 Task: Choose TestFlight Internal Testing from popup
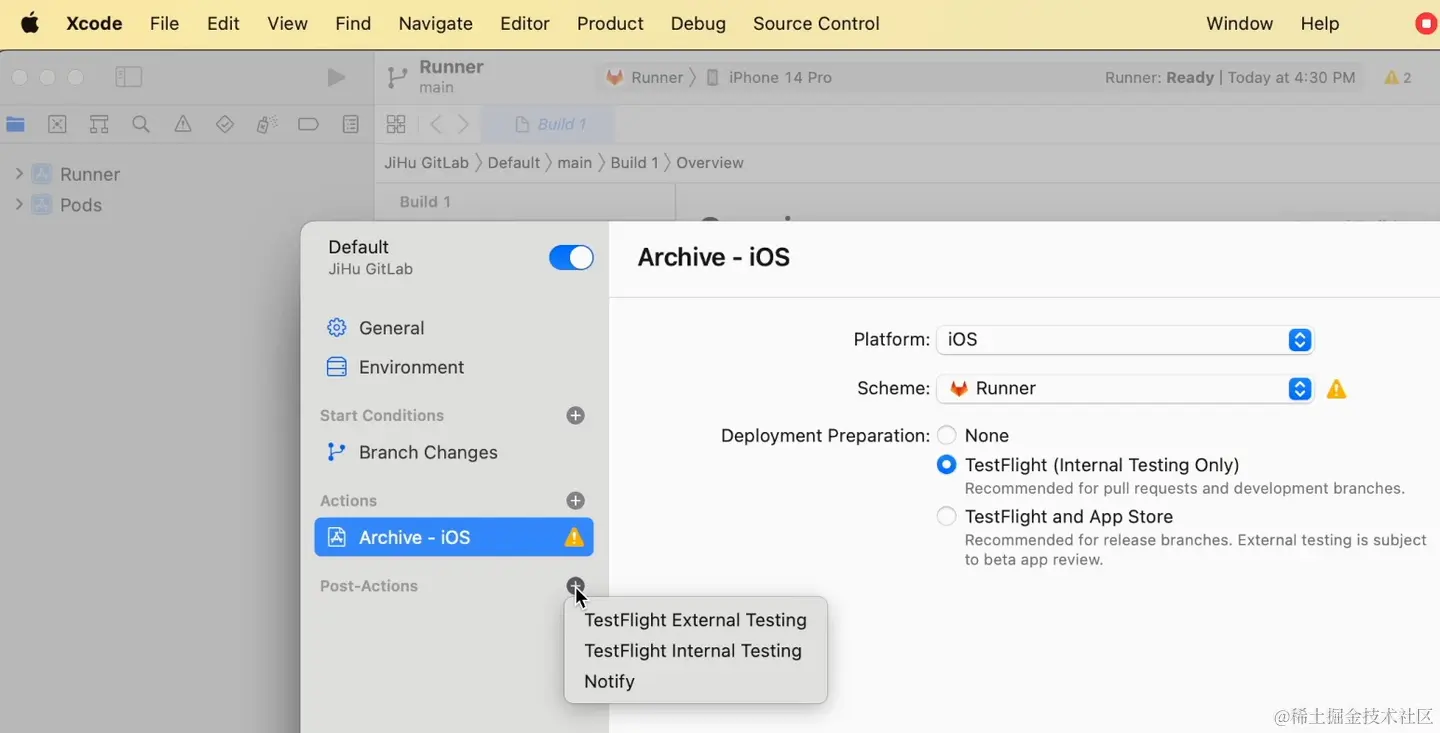coord(693,651)
